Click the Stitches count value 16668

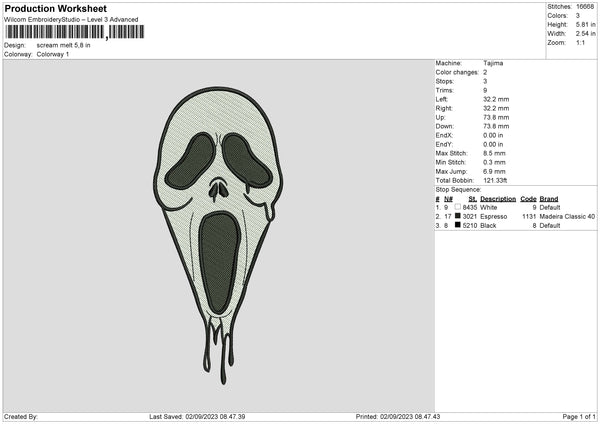[x=585, y=7]
